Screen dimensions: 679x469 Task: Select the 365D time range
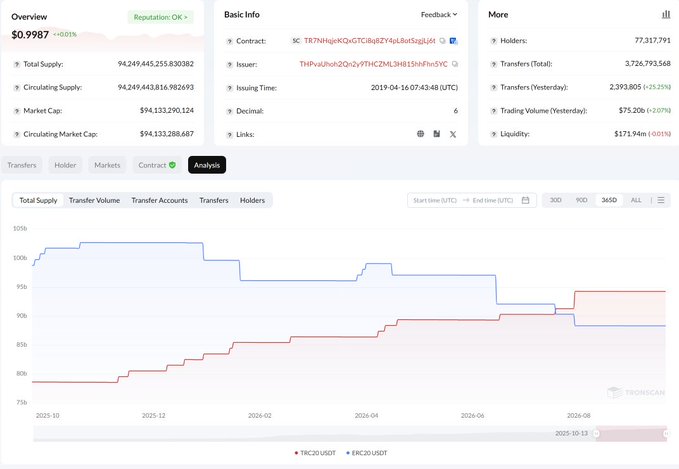coord(609,200)
